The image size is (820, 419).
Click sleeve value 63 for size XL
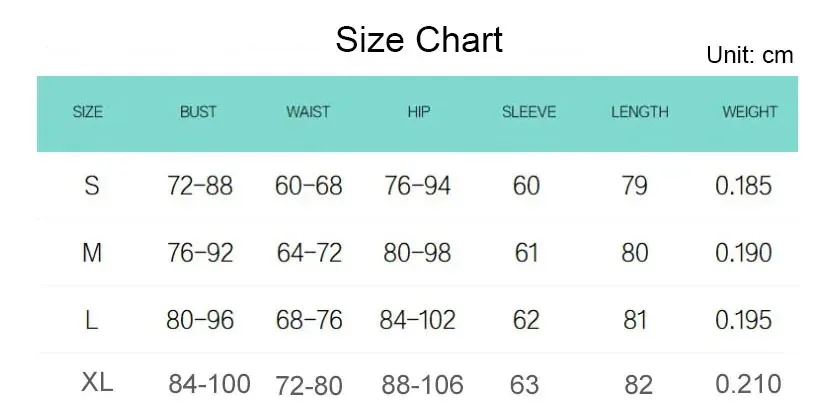[524, 383]
